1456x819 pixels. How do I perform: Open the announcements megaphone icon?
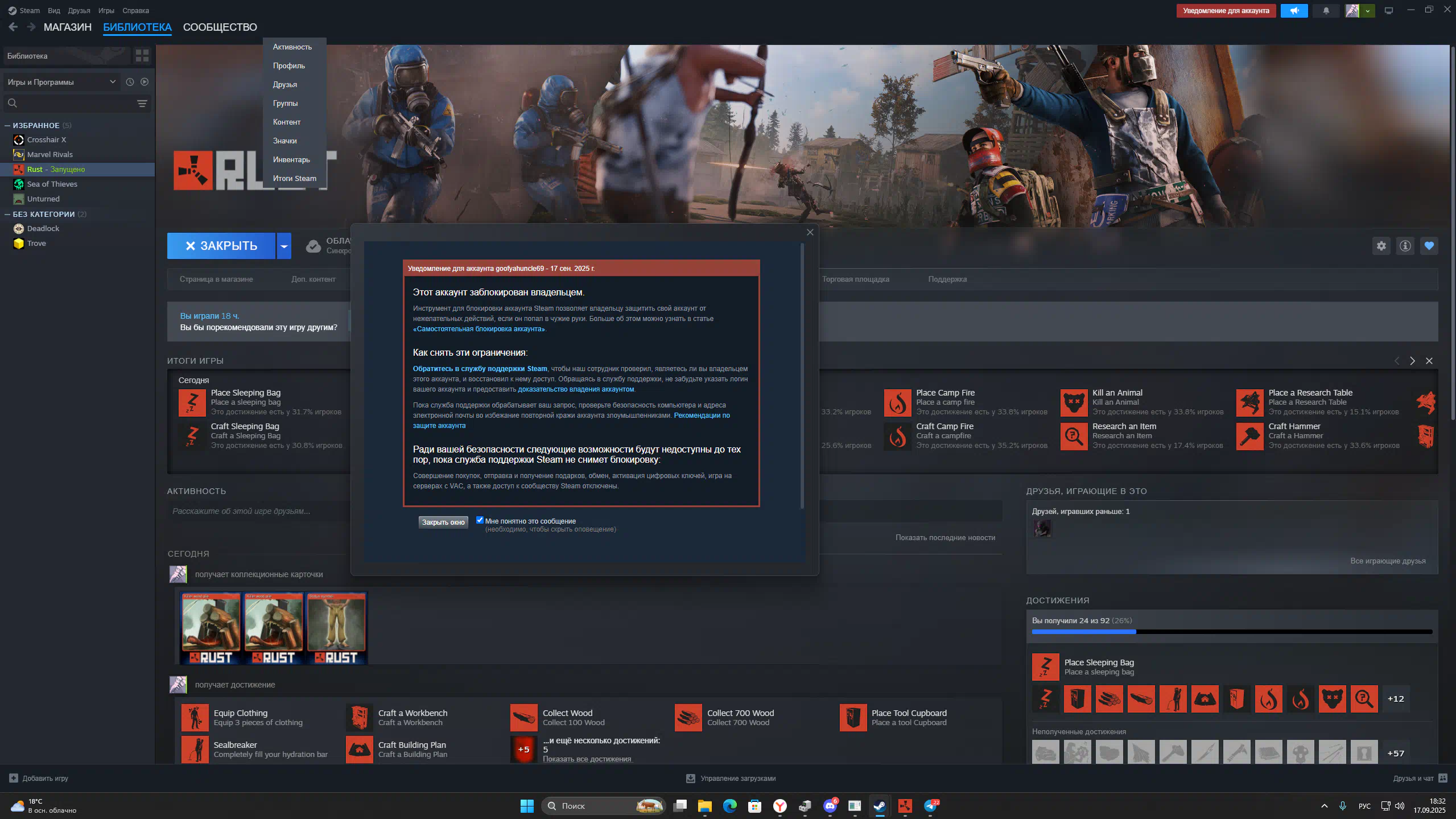point(1294,11)
